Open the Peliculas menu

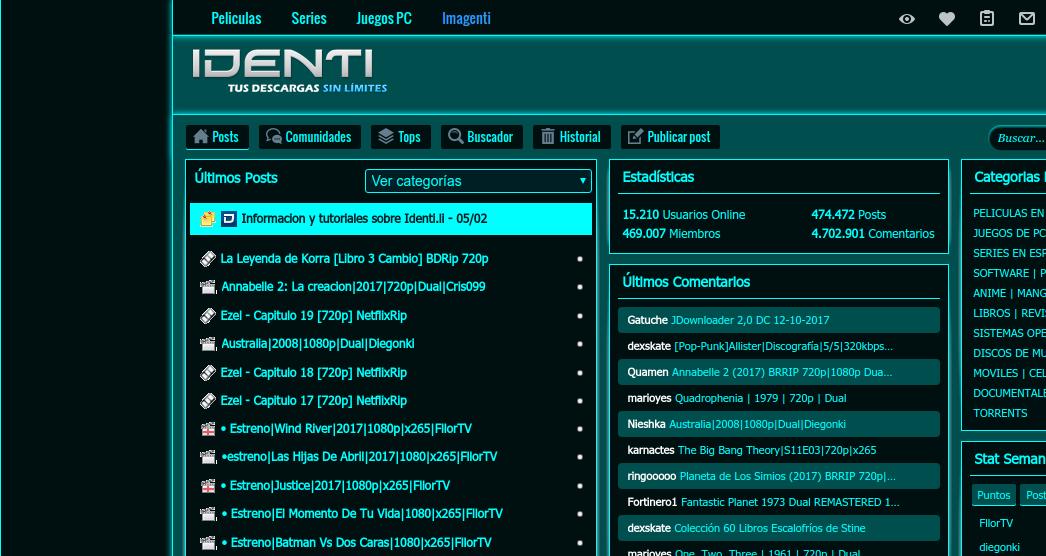(x=236, y=19)
